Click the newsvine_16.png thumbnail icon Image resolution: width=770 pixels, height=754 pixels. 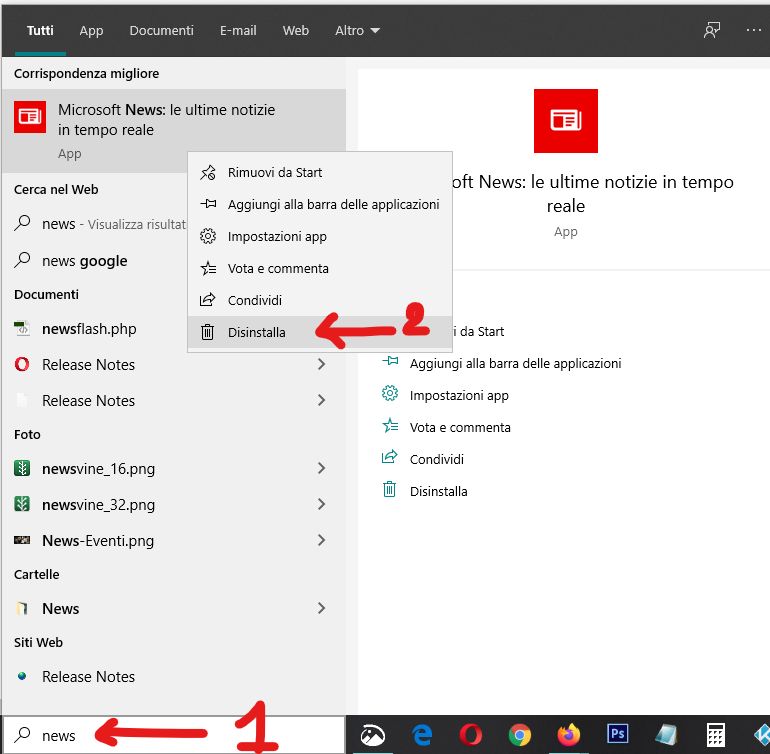tap(22, 468)
